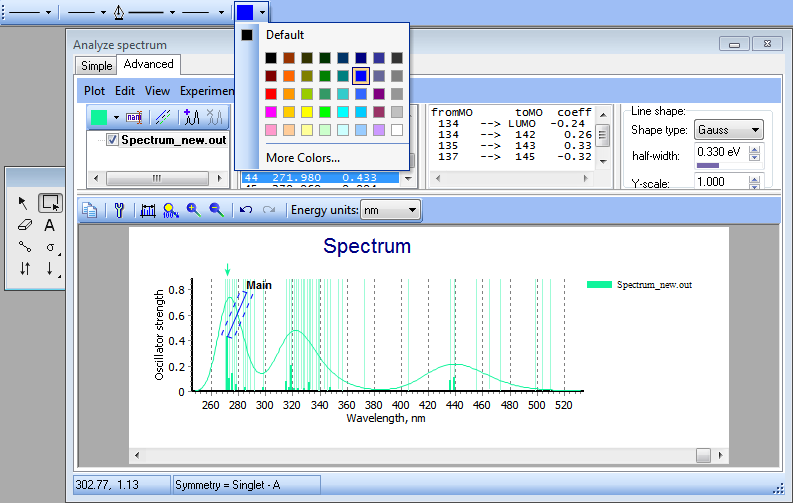This screenshot has height=503, width=793.
Task: Switch to the Advanced tab
Action: point(148,64)
